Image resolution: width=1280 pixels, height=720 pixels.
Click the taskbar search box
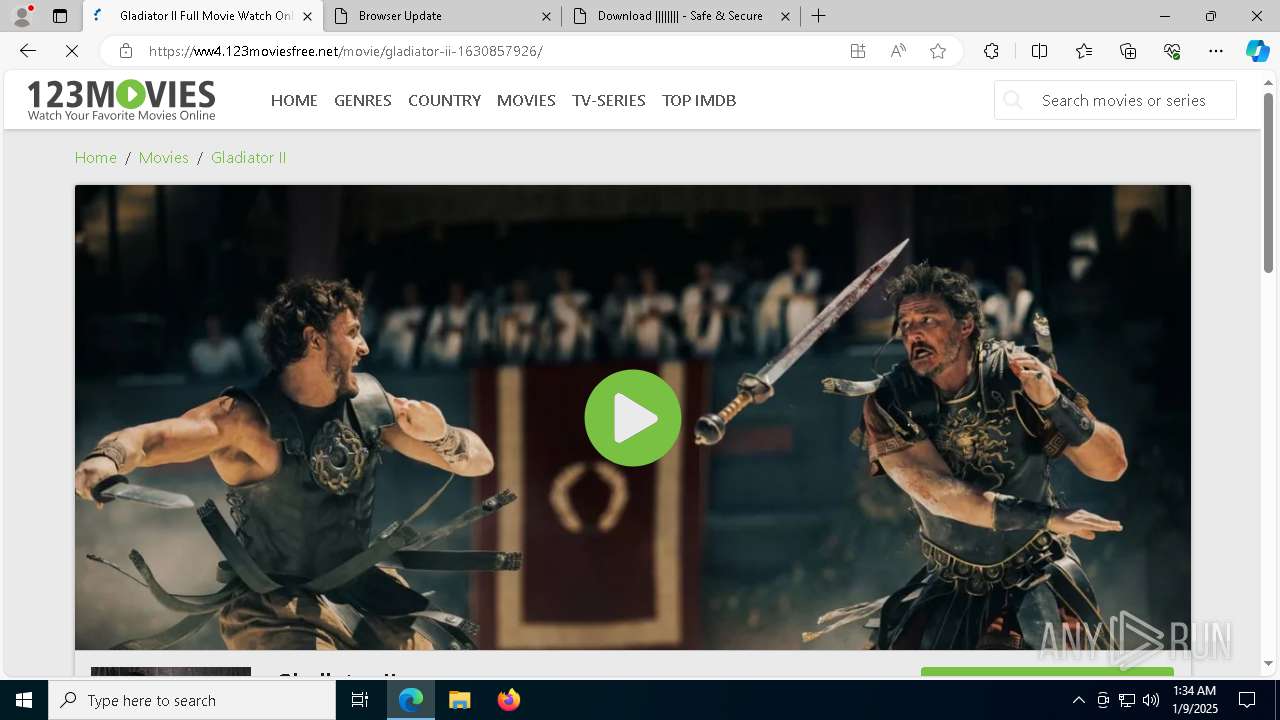click(x=192, y=700)
